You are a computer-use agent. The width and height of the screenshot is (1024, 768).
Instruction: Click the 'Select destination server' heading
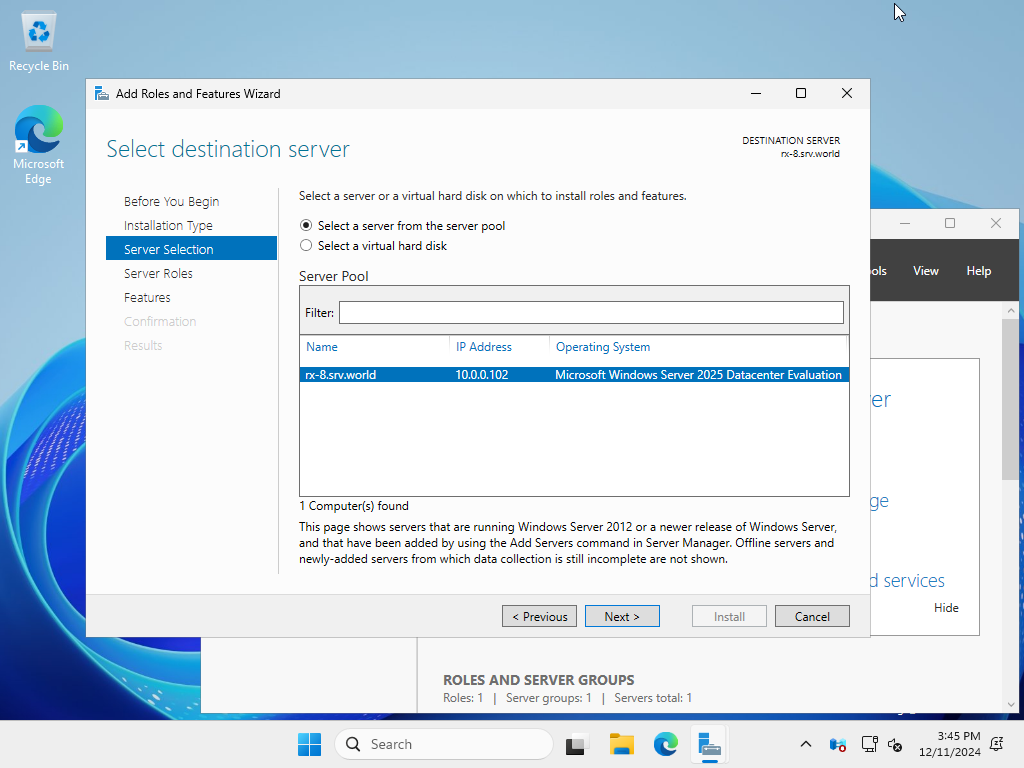[228, 149]
